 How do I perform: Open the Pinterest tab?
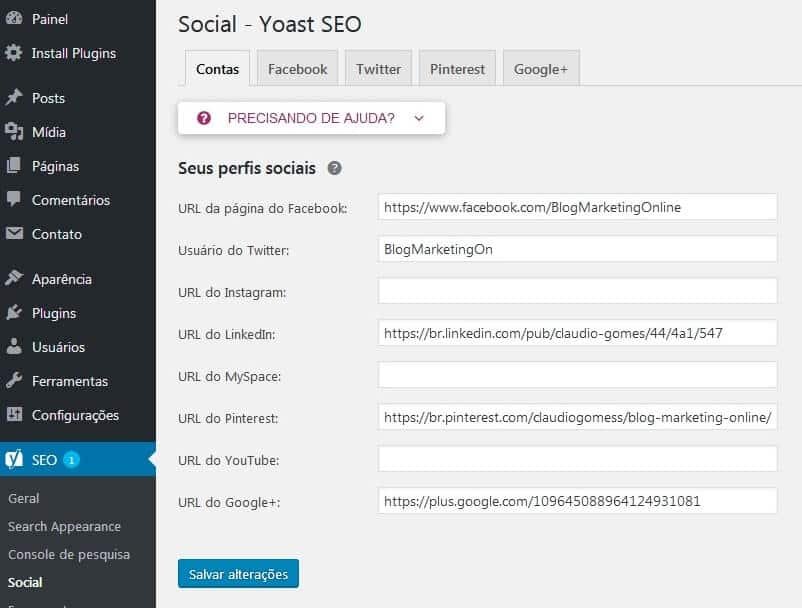pyautogui.click(x=457, y=69)
